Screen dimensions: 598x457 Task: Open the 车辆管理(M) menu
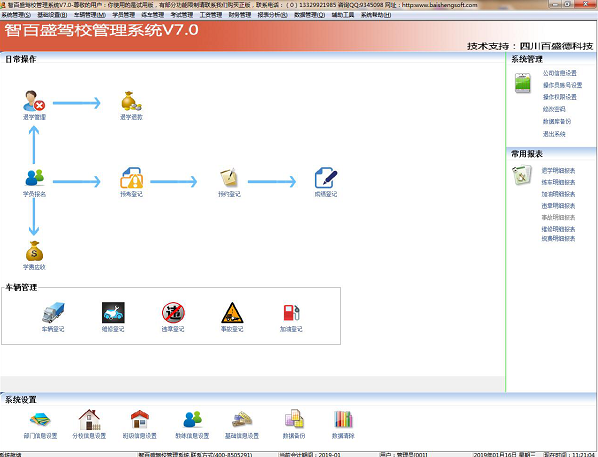pos(90,15)
